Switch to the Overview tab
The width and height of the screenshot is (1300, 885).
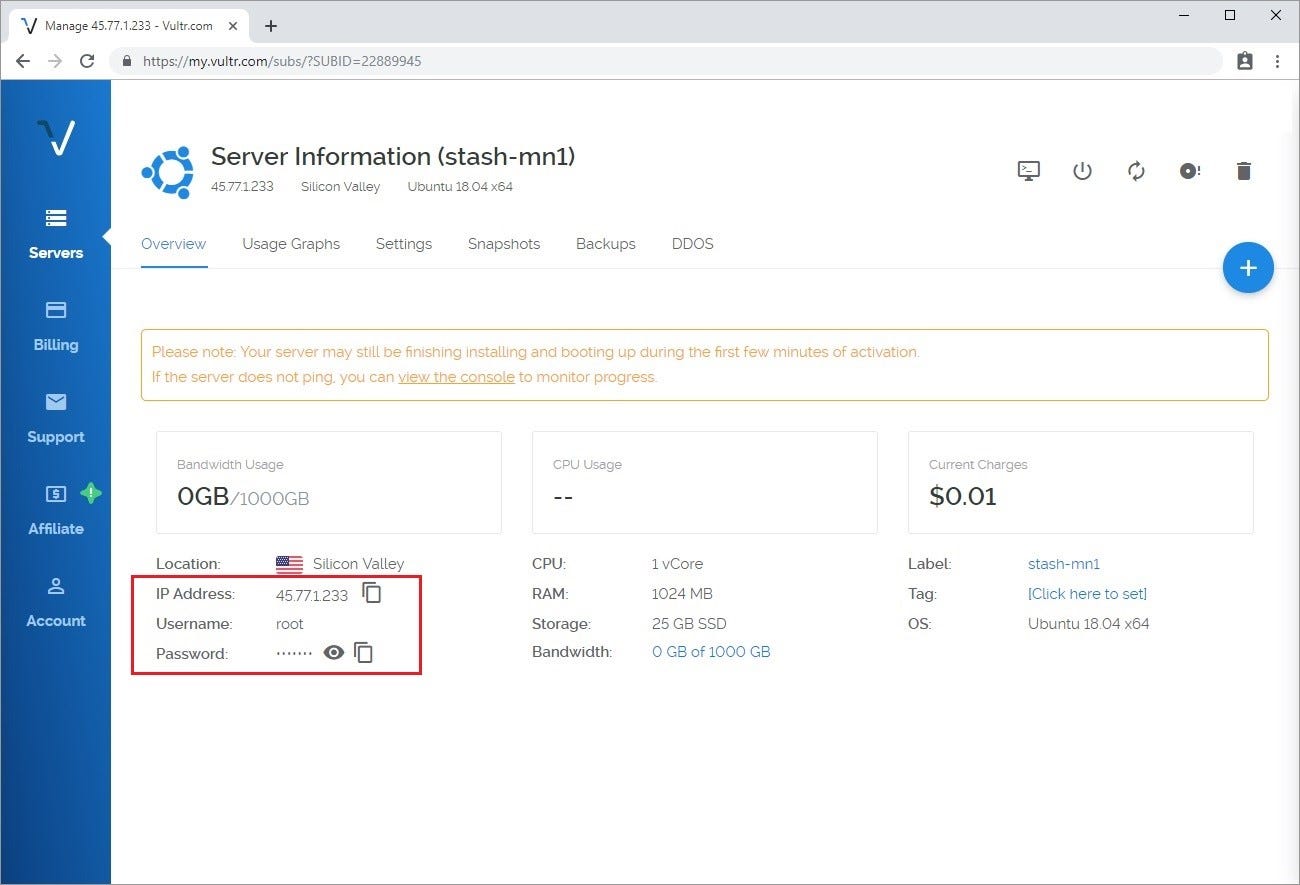[173, 244]
